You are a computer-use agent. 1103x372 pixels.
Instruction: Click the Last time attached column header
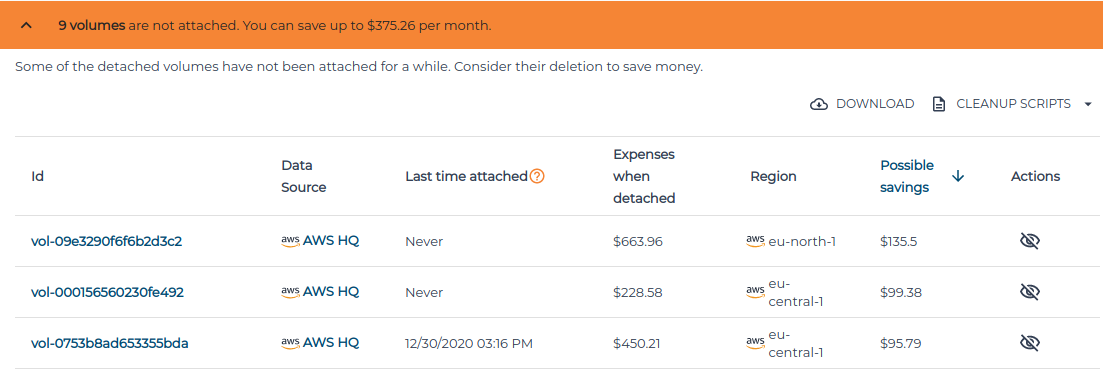(466, 177)
